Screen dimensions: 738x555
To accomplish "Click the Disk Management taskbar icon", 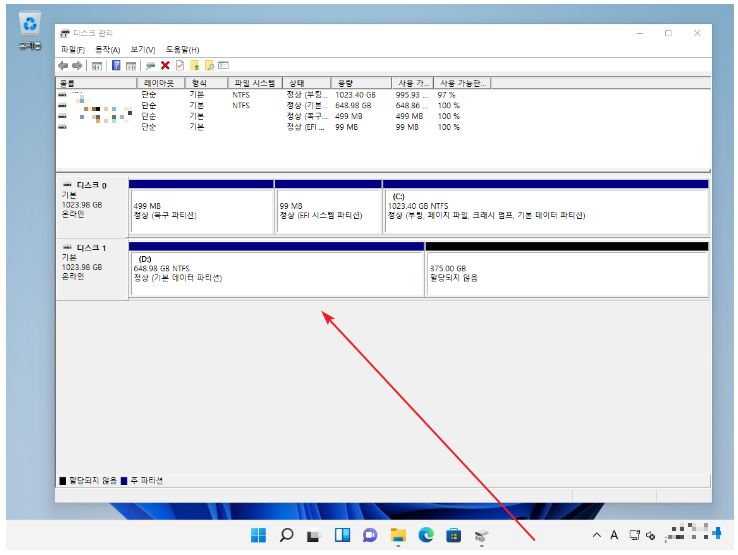I will (481, 536).
